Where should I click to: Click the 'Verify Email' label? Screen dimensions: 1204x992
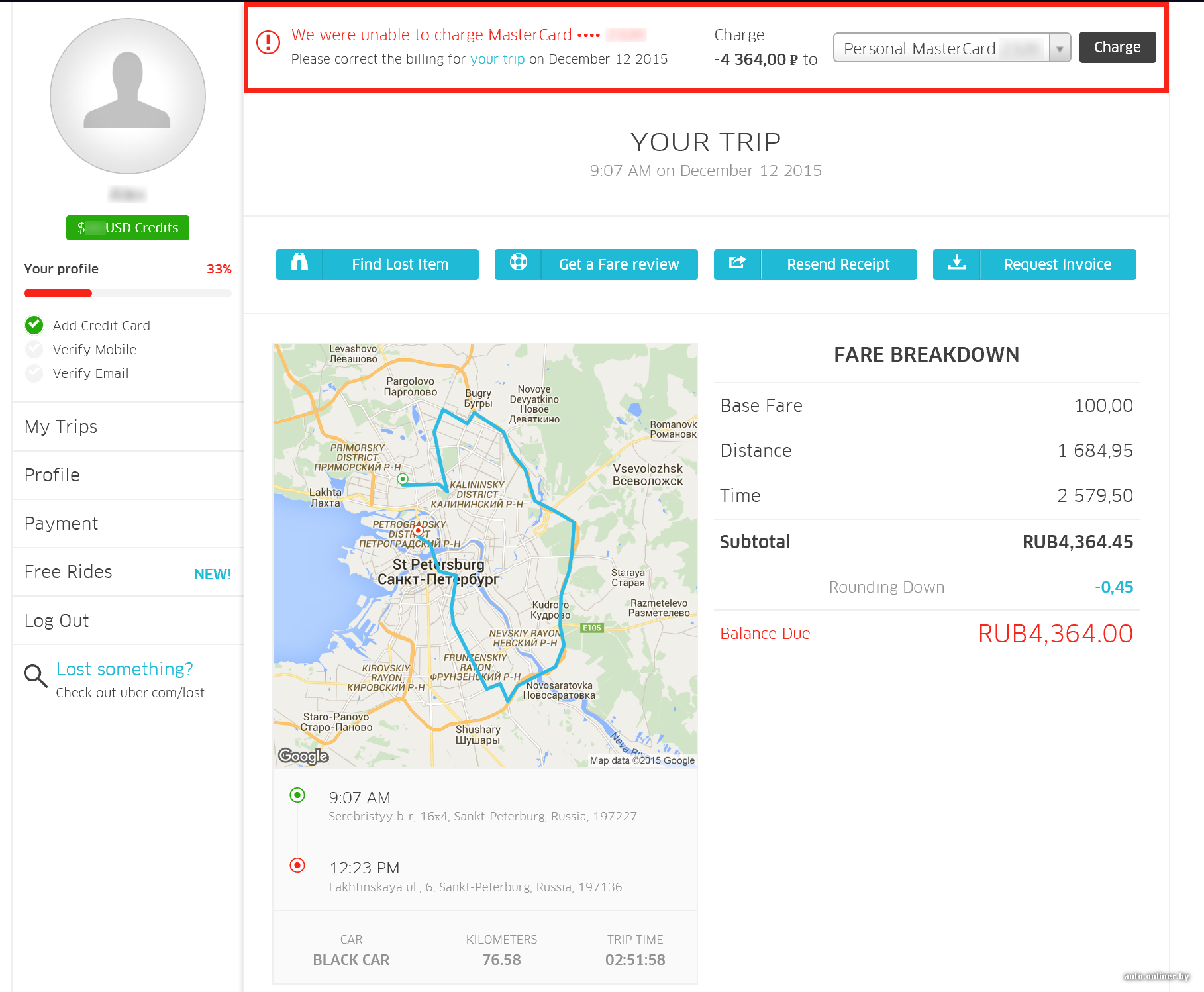pos(91,373)
